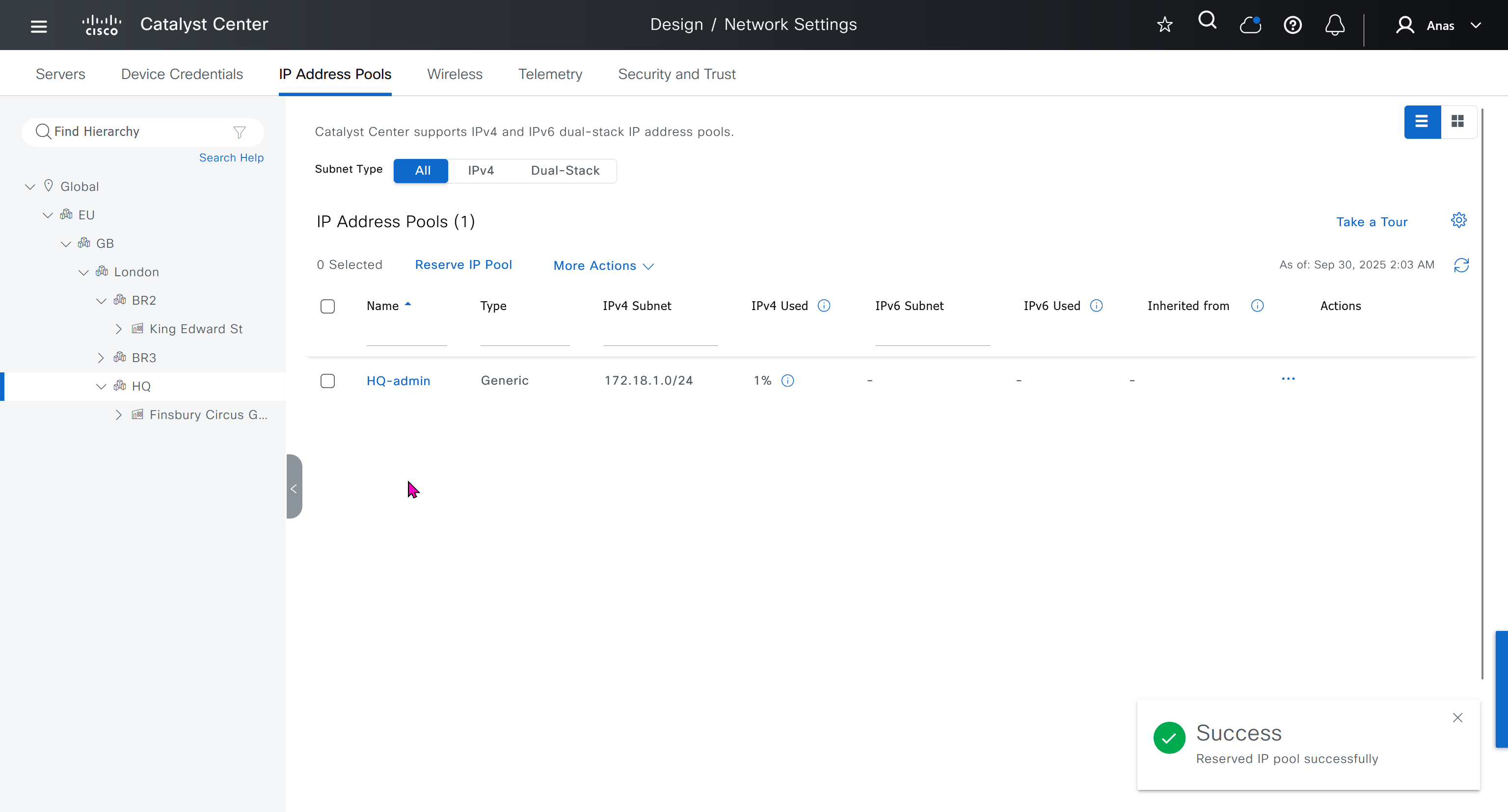Click the favorites star icon

click(x=1164, y=25)
